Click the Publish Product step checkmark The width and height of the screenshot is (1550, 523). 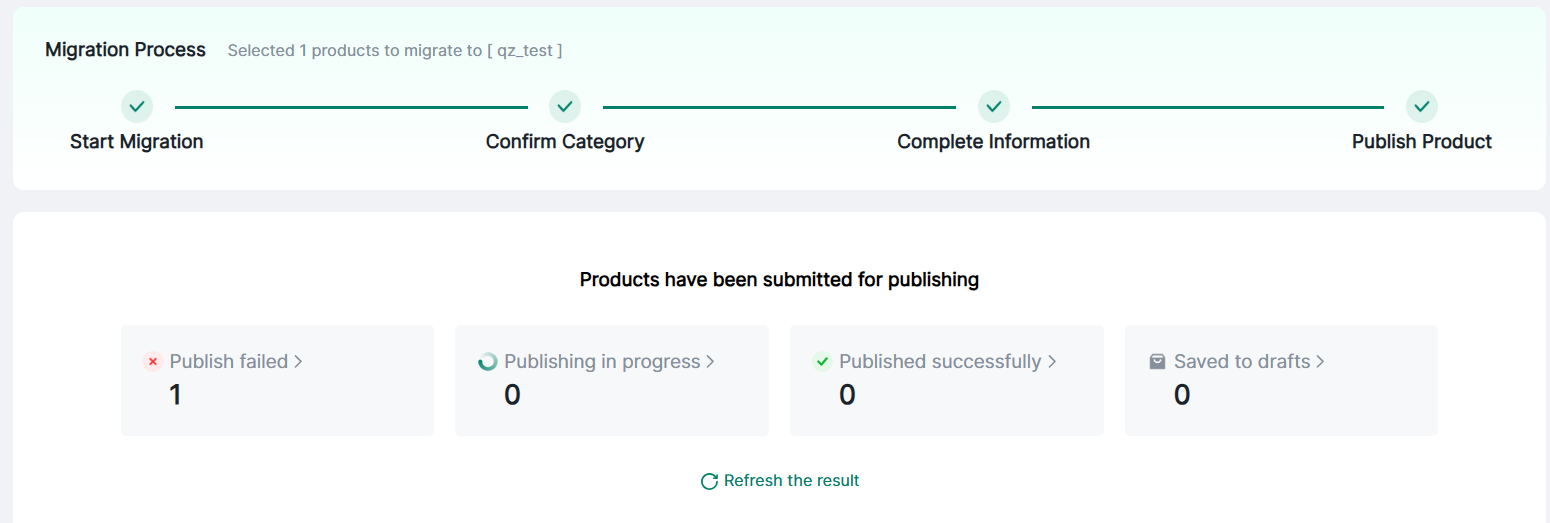(1421, 106)
